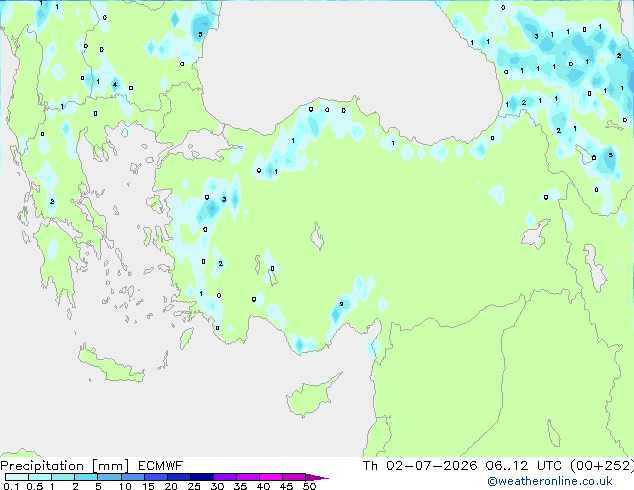Image resolution: width=634 pixels, height=490 pixels.
Task: Click the forecast run label '(00+252)'
Action: 602,466
